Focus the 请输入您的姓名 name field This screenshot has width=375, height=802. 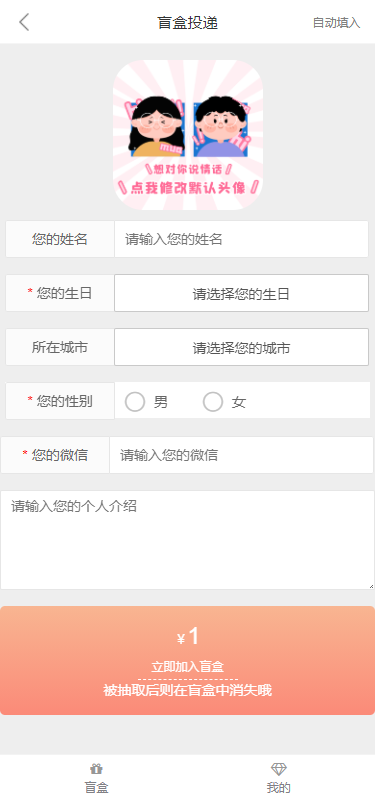[241, 239]
